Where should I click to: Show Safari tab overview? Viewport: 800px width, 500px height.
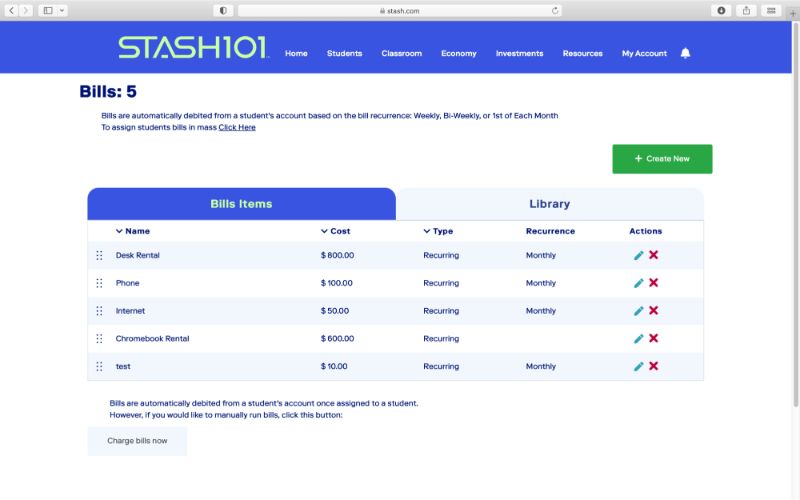point(771,10)
